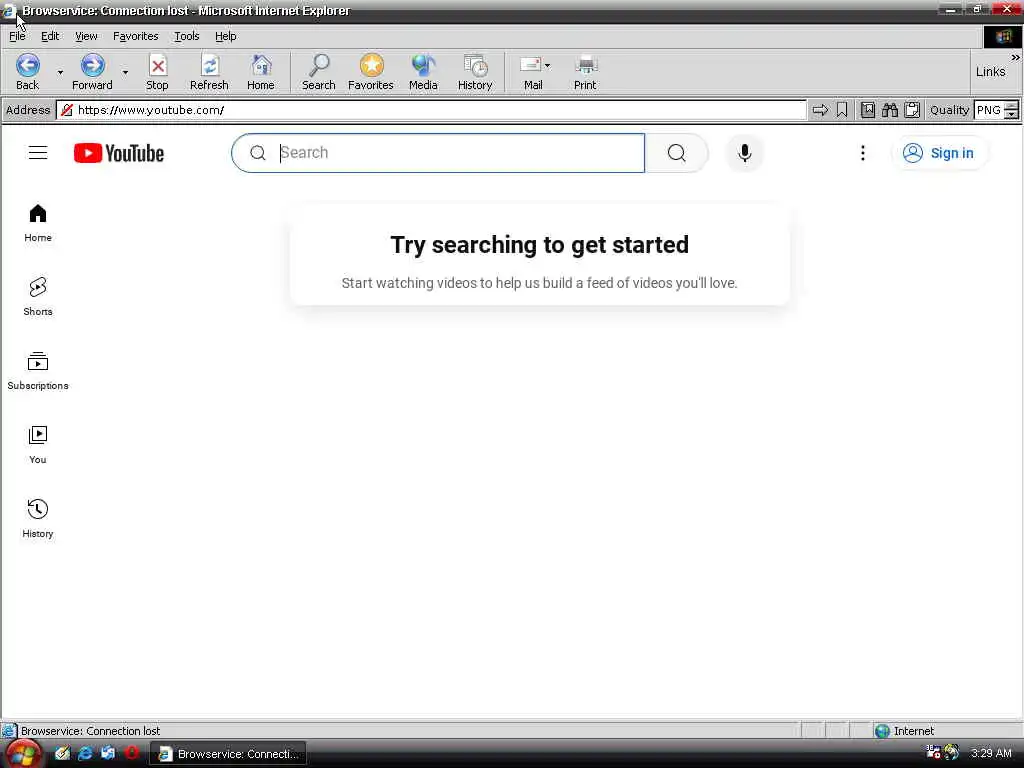Viewport: 1024px width, 768px height.
Task: Open the IE Search toolbar pane
Action: [319, 72]
